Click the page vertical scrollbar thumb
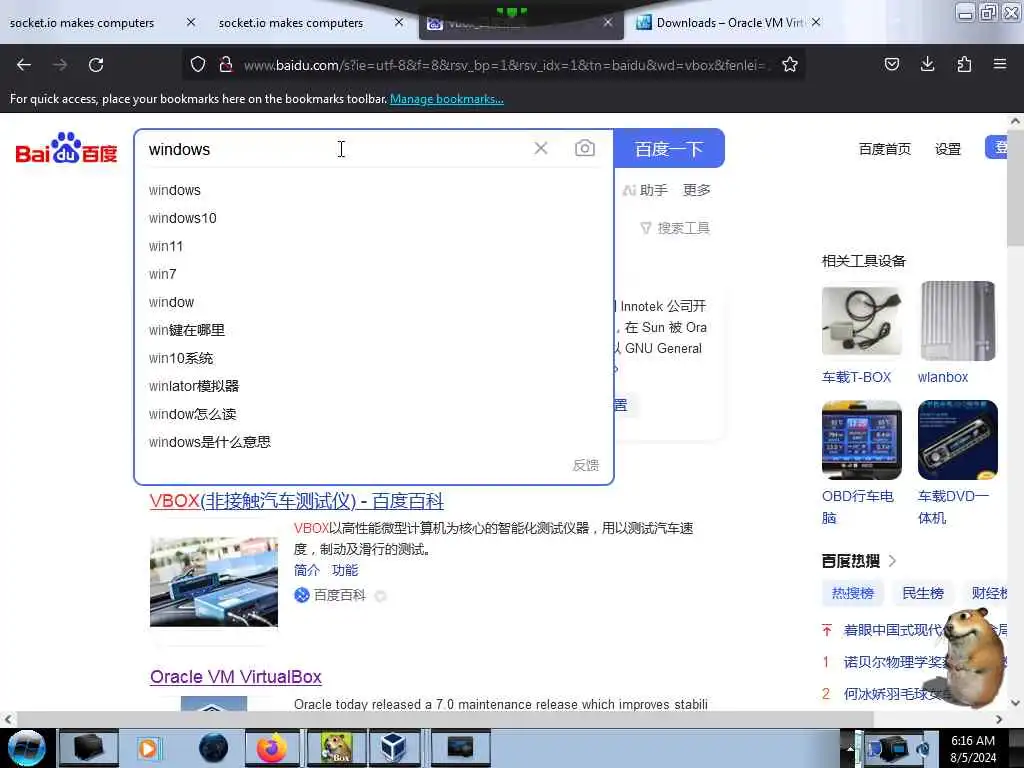1024x768 pixels. (x=1016, y=189)
